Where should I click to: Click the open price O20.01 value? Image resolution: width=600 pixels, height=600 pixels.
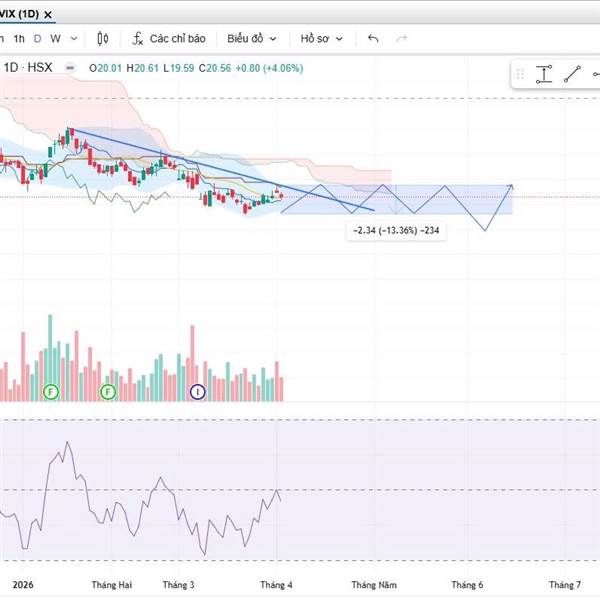105,68
